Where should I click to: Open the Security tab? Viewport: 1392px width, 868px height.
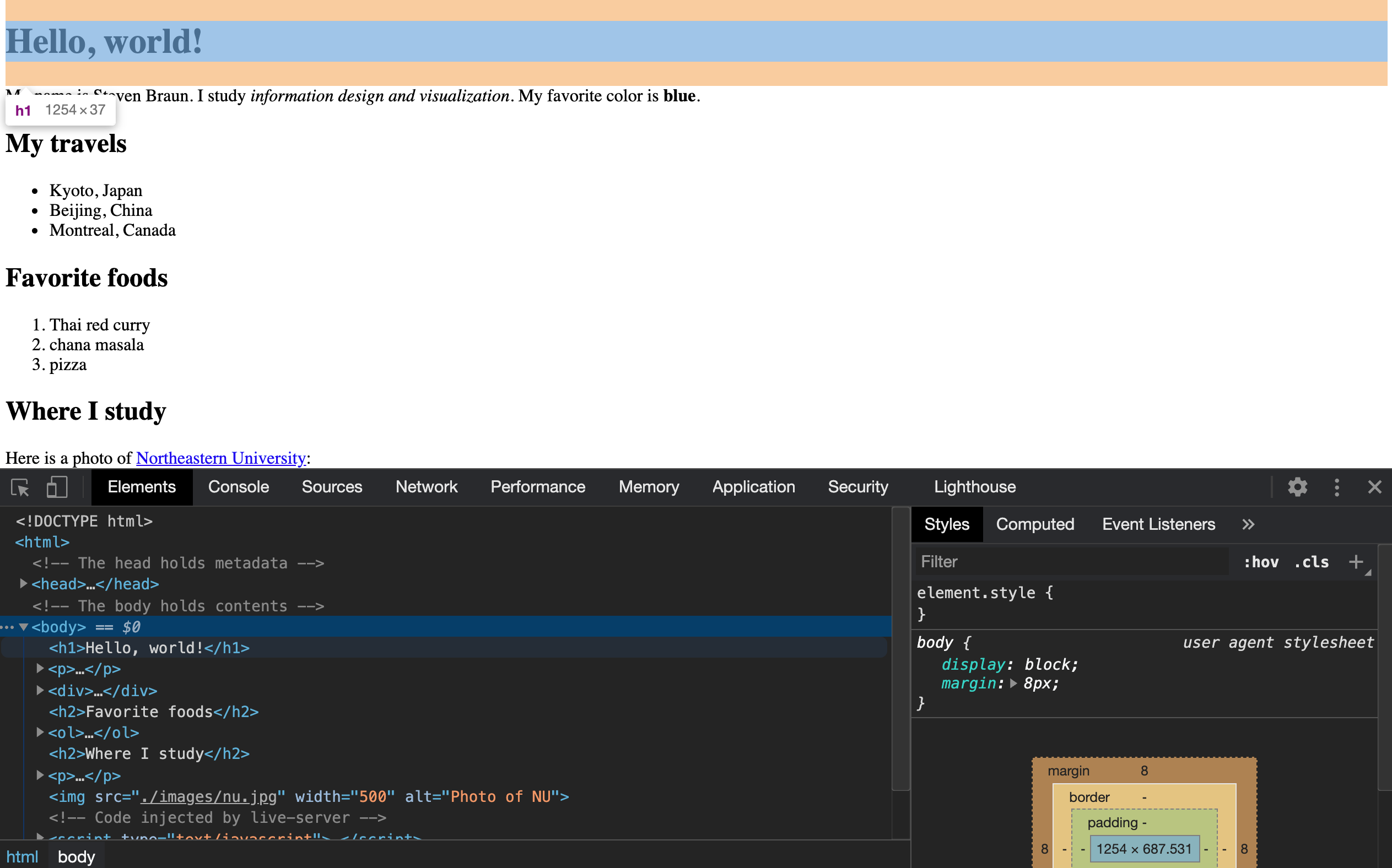[x=858, y=487]
